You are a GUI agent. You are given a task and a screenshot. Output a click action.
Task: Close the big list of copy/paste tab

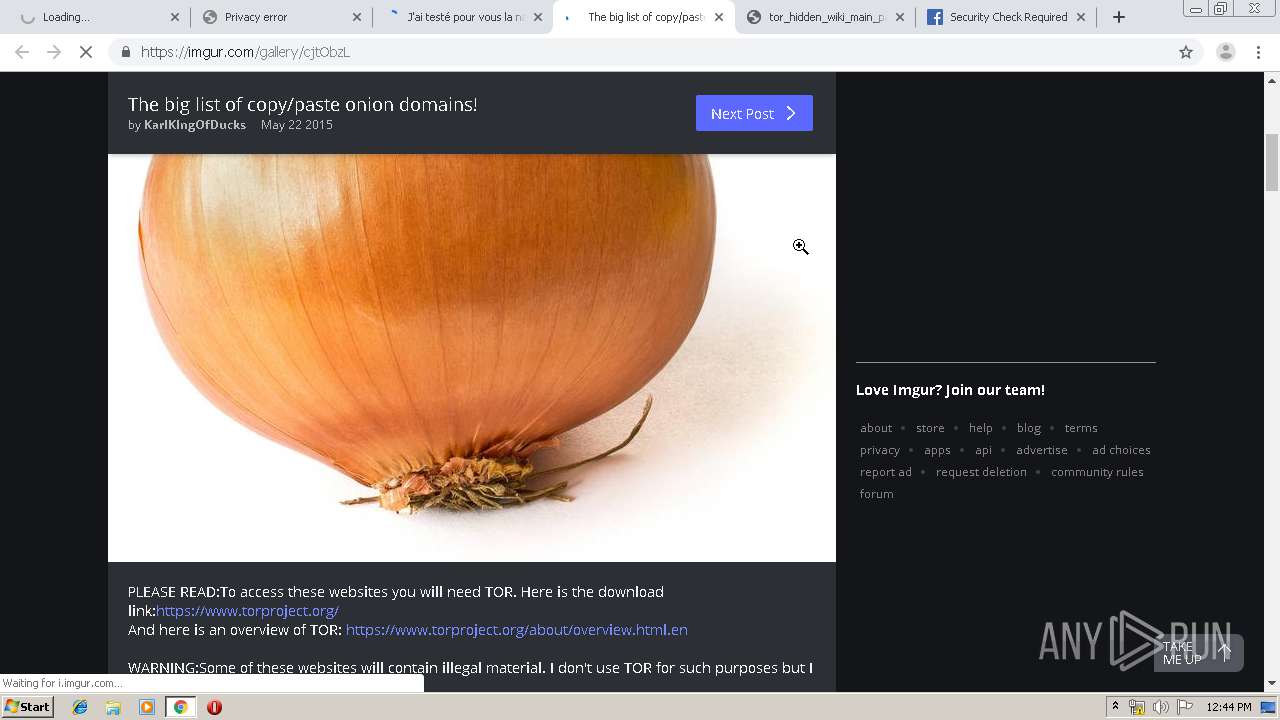tap(719, 17)
